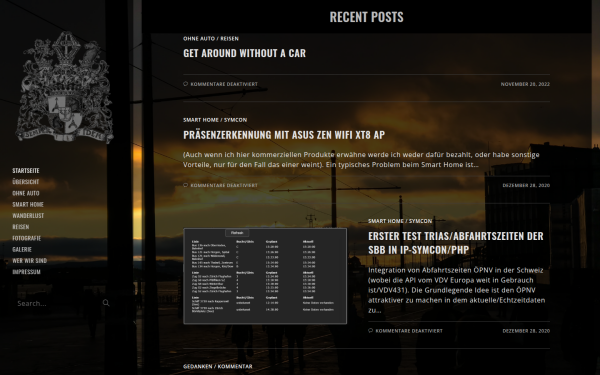Click excerpt starting 'Integration von Abfahrtszeiten ÖPNV'

(457, 290)
